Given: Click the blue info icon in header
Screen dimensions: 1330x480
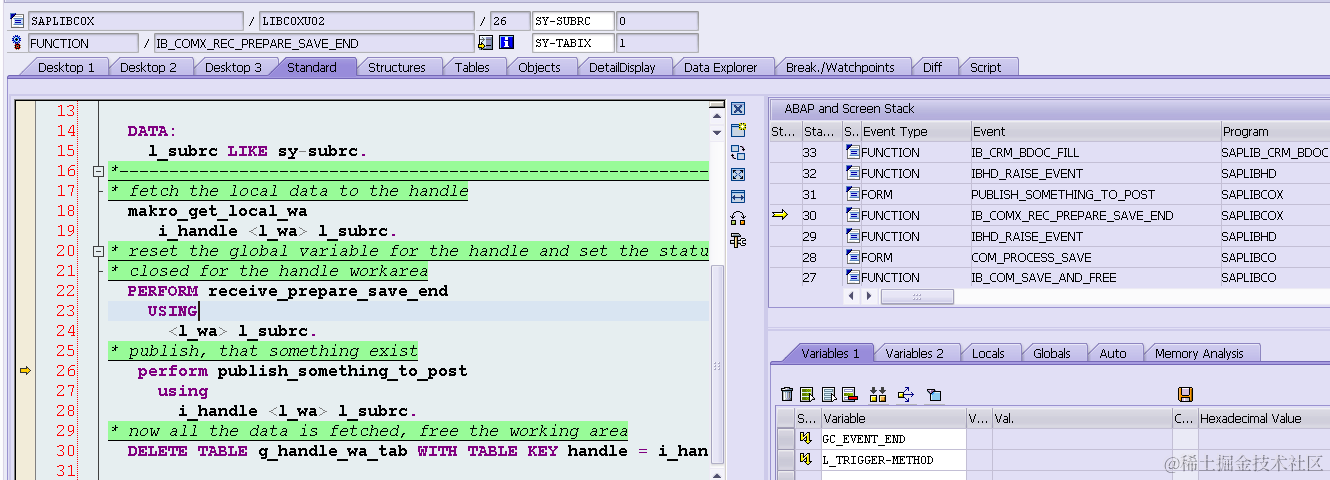Looking at the screenshot, I should tap(507, 42).
